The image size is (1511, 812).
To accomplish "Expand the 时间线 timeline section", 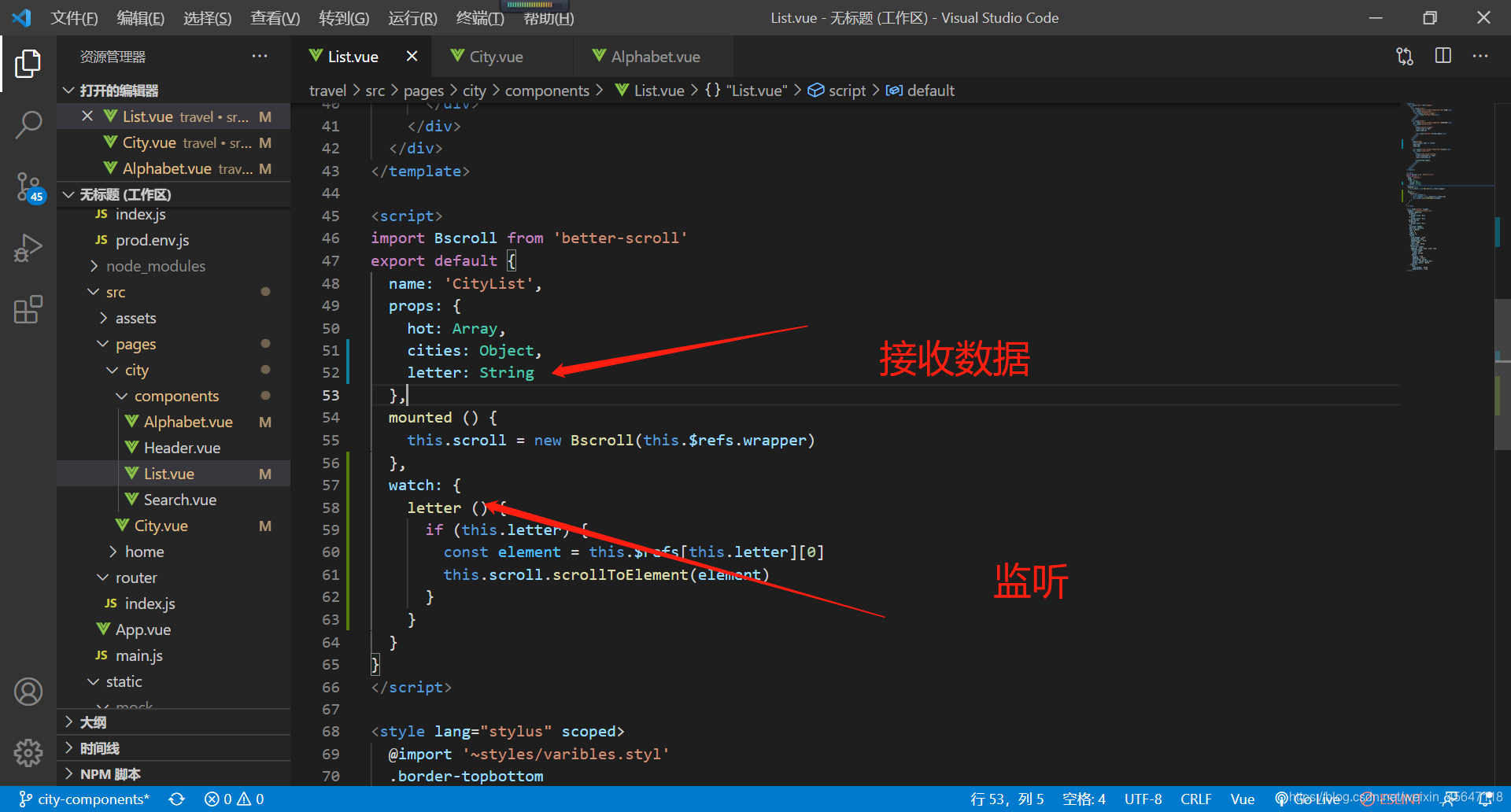I will 173,748.
